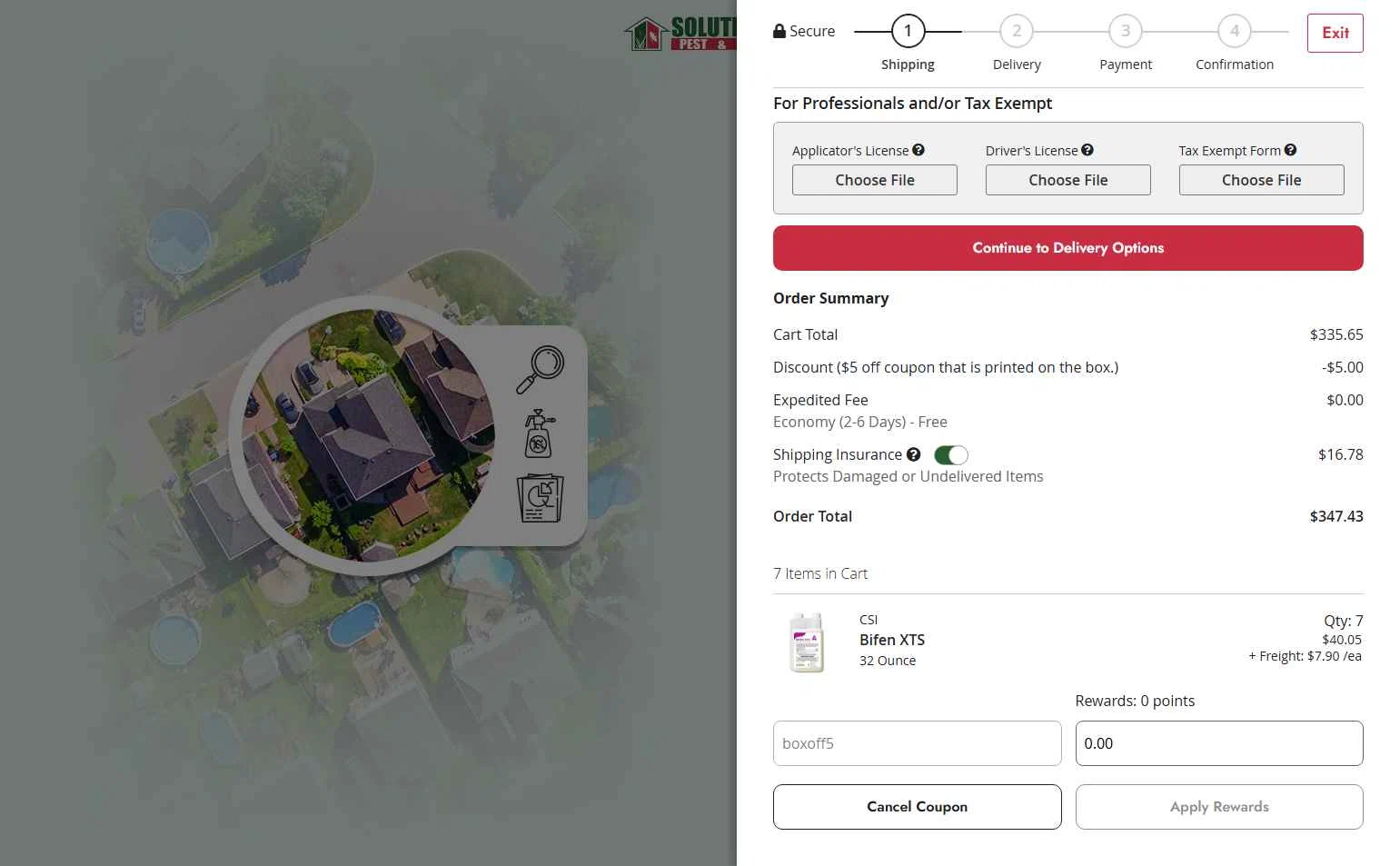Click the Secure lock icon
1400x866 pixels.
click(x=779, y=31)
